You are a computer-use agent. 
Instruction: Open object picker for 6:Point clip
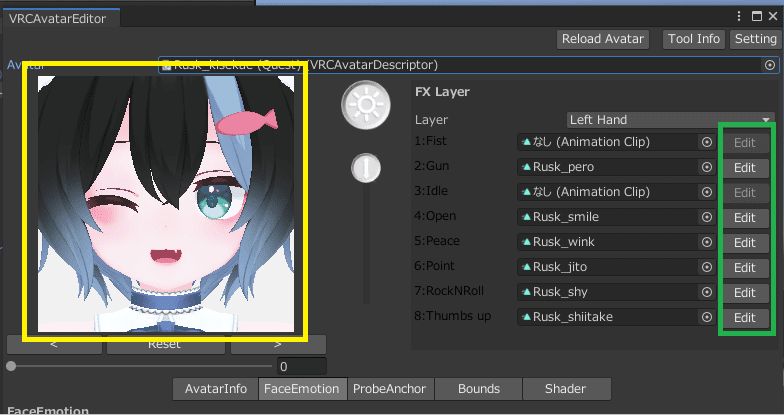coord(706,267)
